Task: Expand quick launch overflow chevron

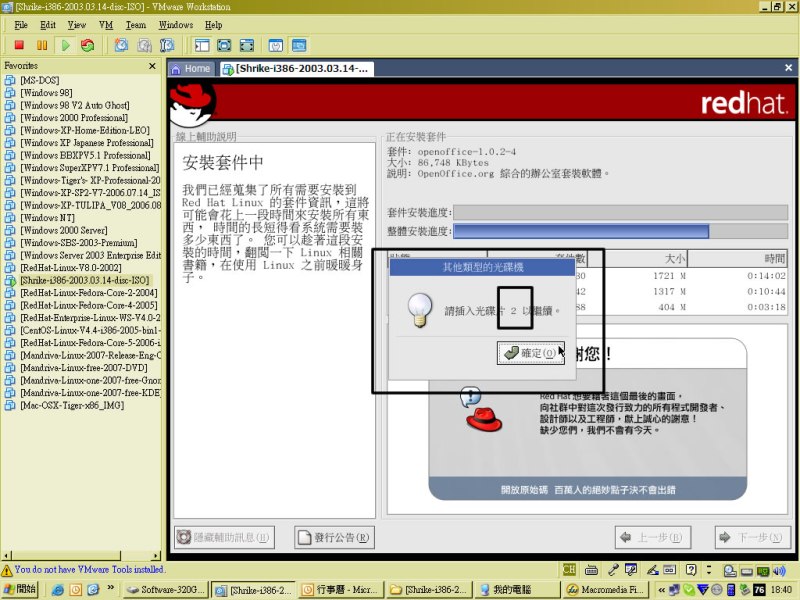Action: pyautogui.click(x=111, y=588)
